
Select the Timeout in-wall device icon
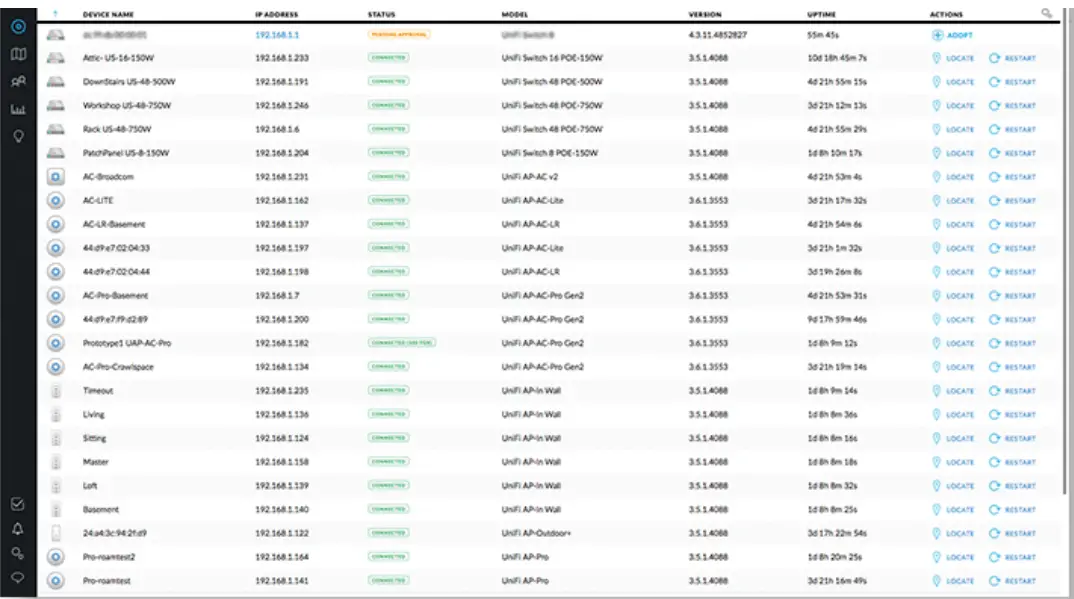56,391
